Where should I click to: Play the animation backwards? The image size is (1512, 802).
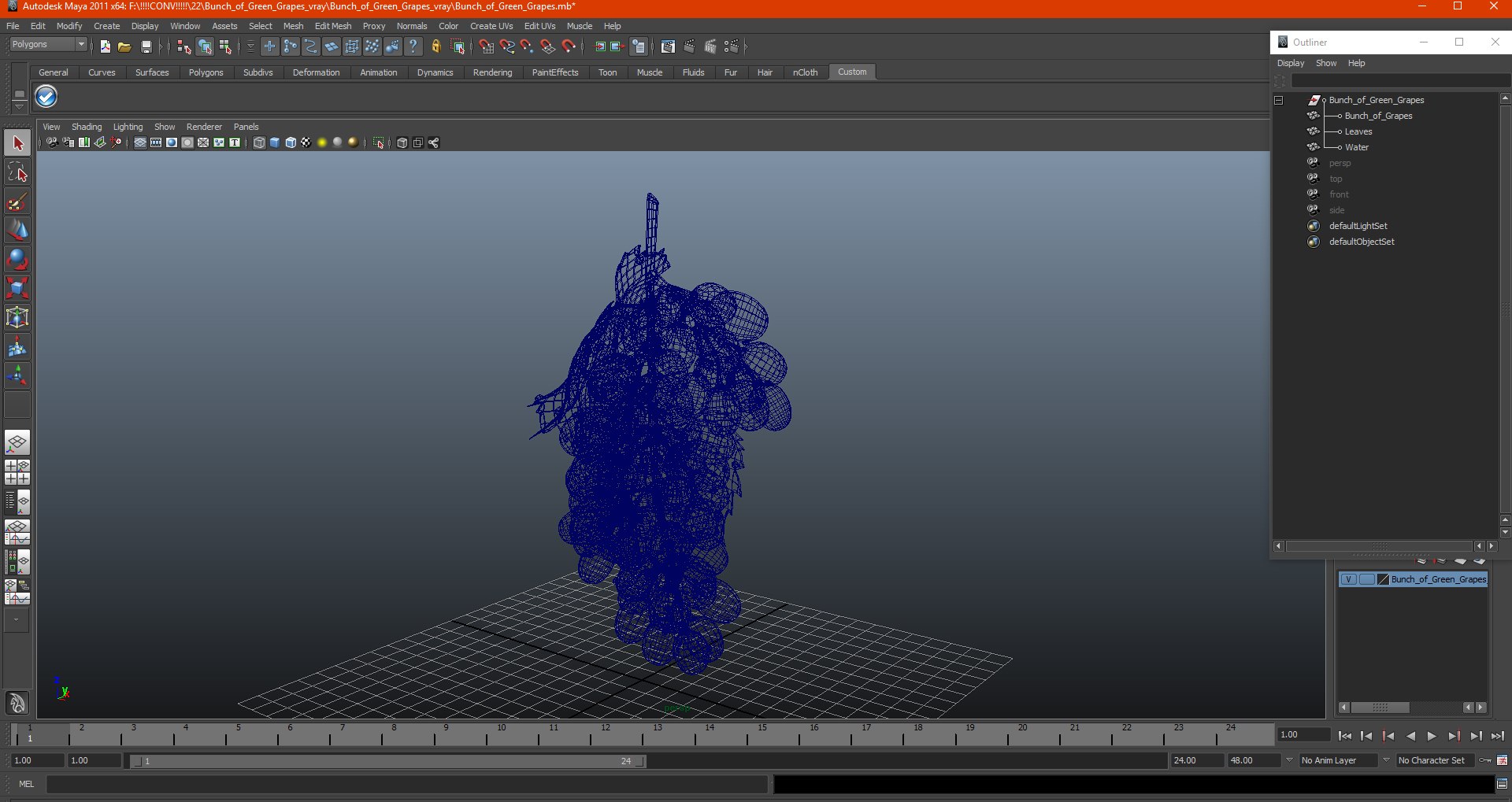click(x=1410, y=736)
